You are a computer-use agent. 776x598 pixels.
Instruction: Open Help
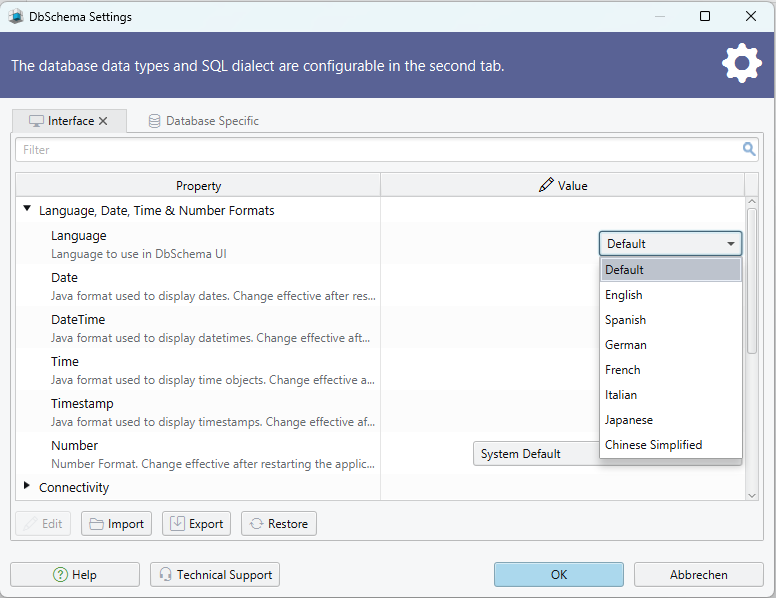point(75,575)
